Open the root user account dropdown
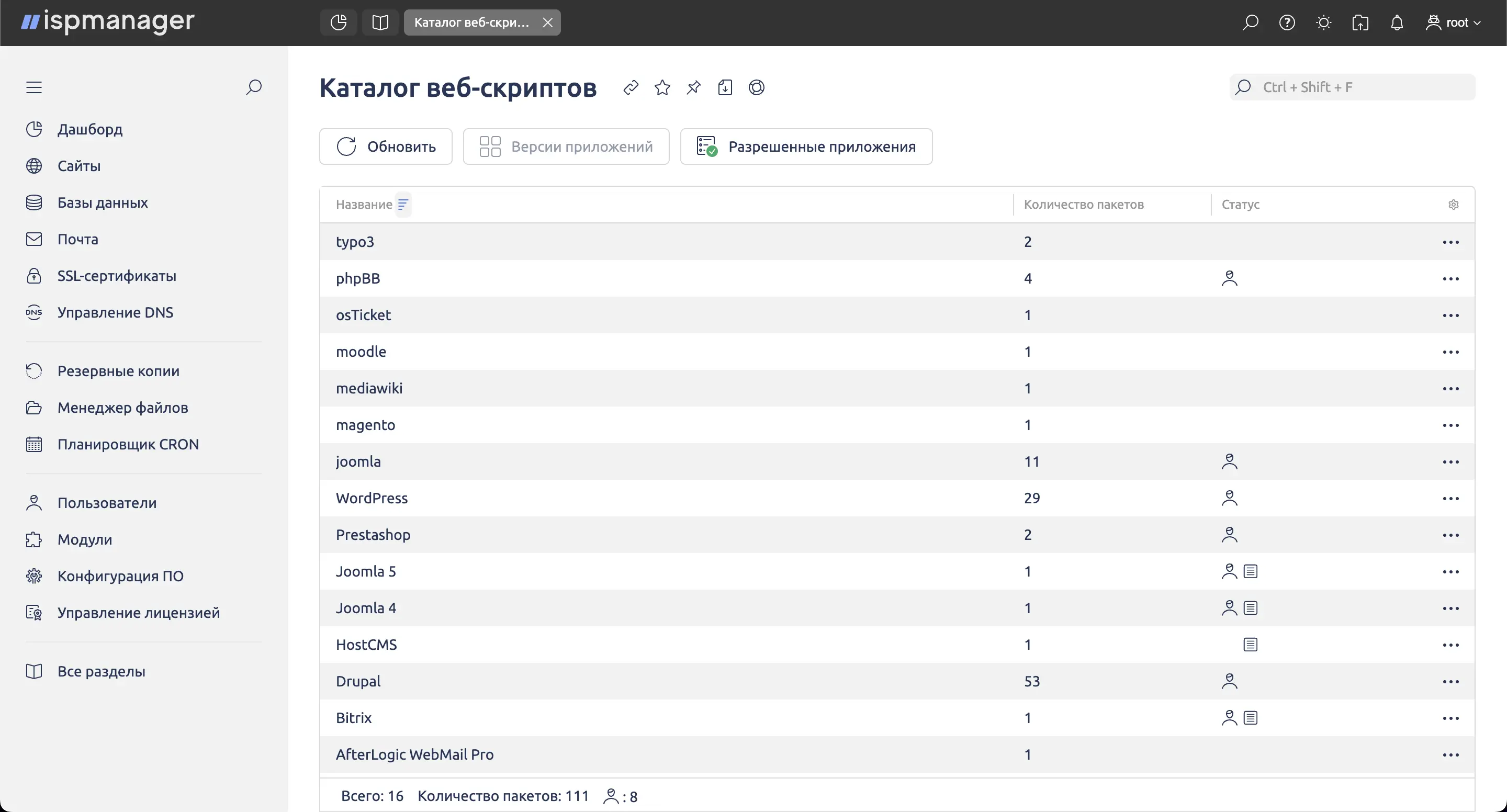Viewport: 1507px width, 812px height. 1454,22
